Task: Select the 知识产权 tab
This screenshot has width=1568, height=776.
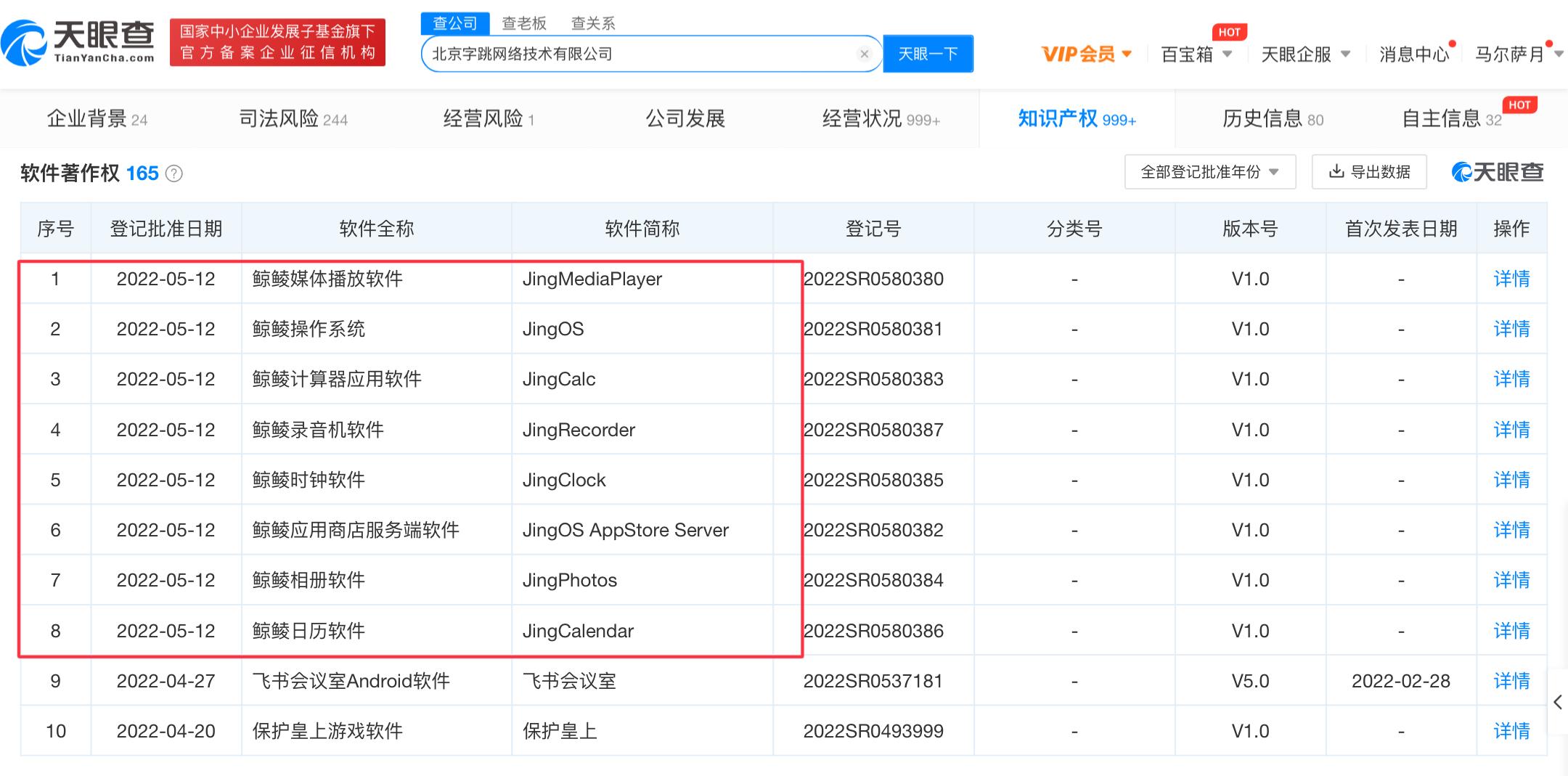Action: coord(1077,119)
